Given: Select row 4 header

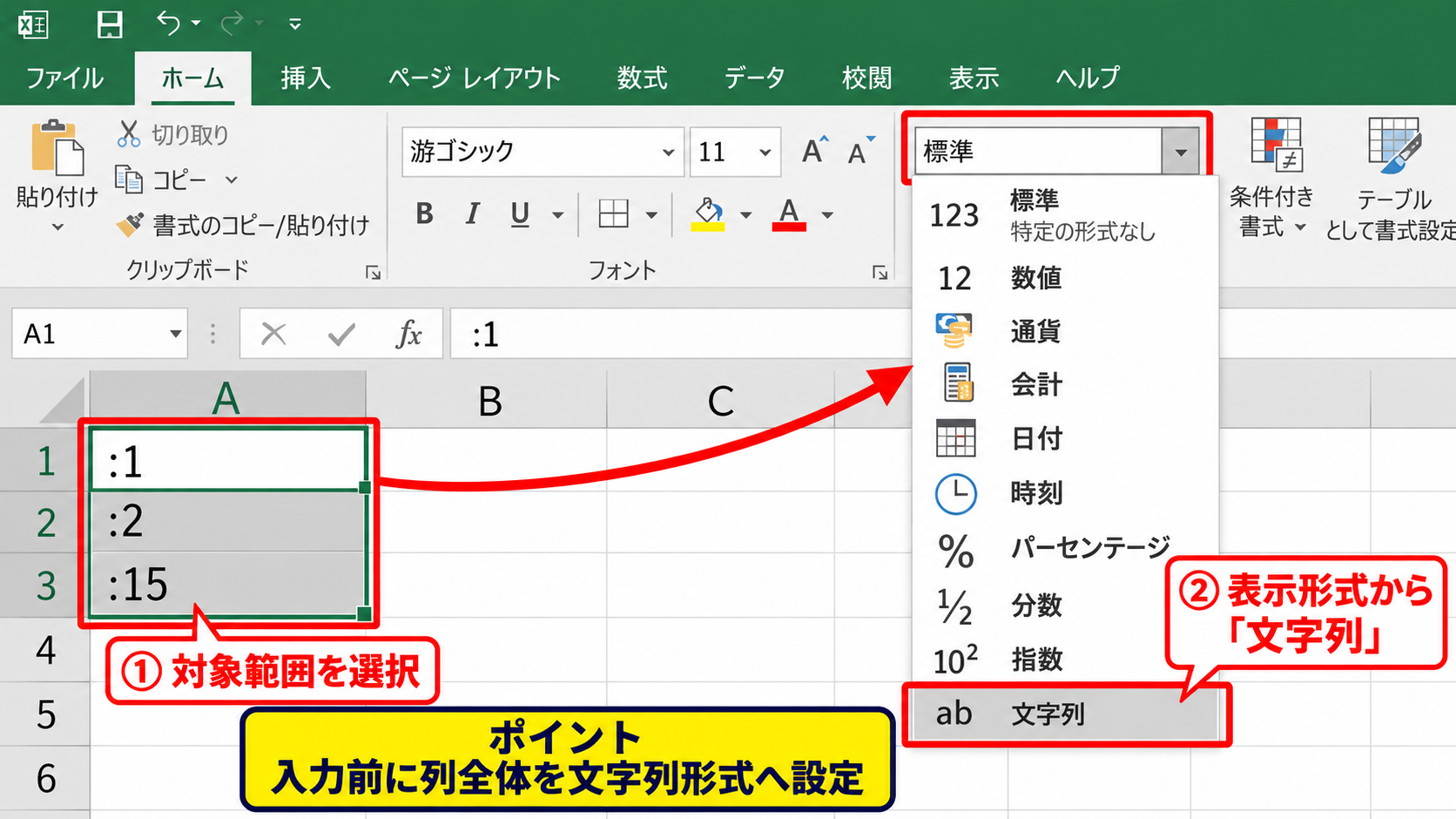Looking at the screenshot, I should click(44, 650).
